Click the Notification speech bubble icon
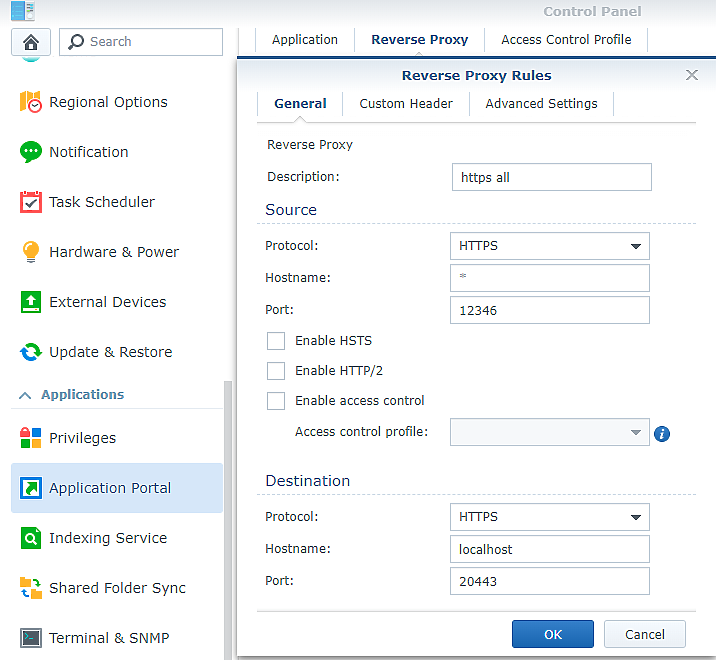Image resolution: width=716 pixels, height=660 pixels. coord(31,152)
